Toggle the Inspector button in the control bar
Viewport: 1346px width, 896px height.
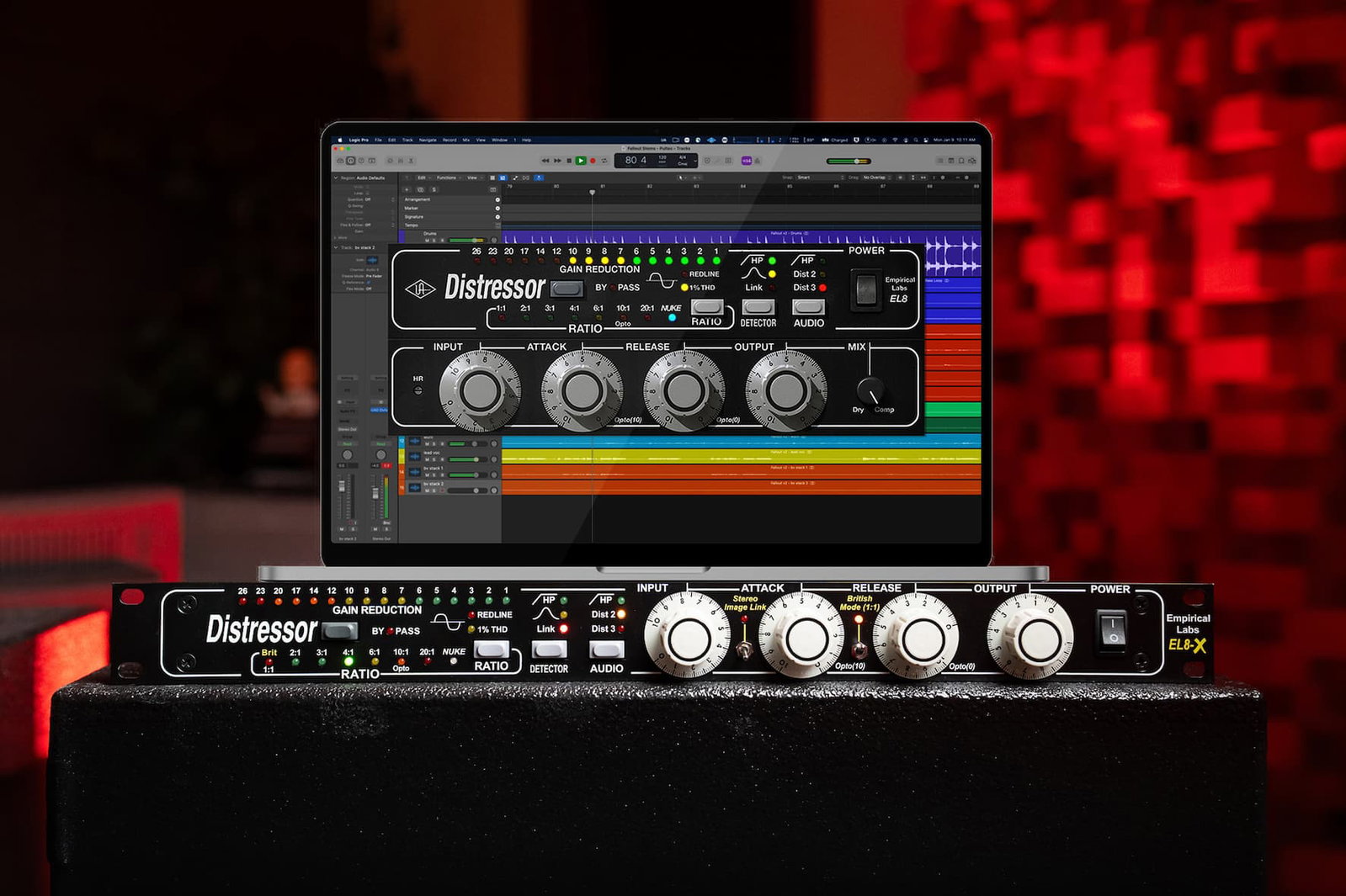pos(351,161)
